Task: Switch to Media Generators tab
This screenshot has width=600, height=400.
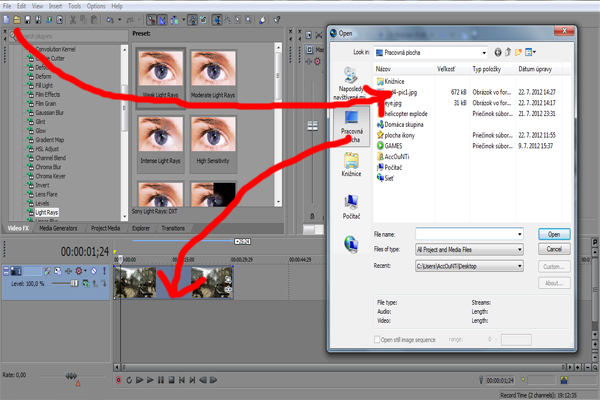Action: tap(58, 228)
